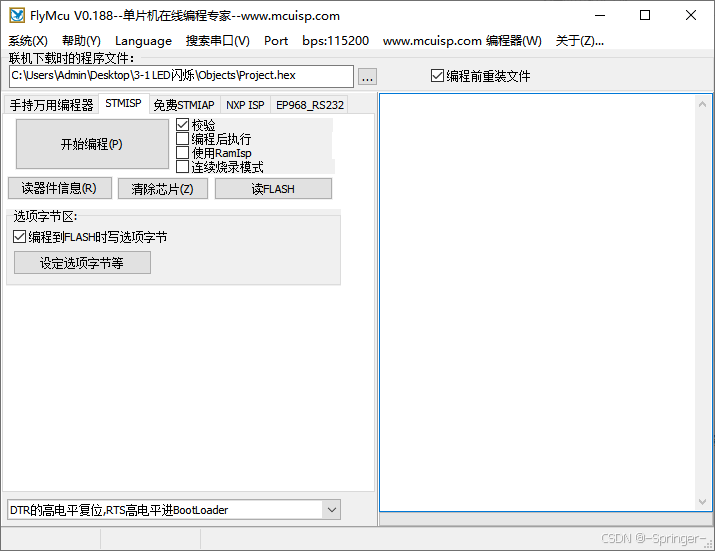Enable the 连续烧录模式 checkbox
This screenshot has width=715, height=551.
[x=182, y=167]
